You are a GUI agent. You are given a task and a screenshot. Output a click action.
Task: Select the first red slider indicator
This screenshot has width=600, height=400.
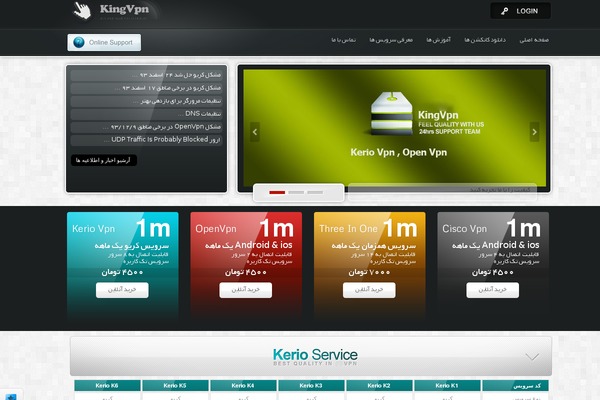point(277,193)
